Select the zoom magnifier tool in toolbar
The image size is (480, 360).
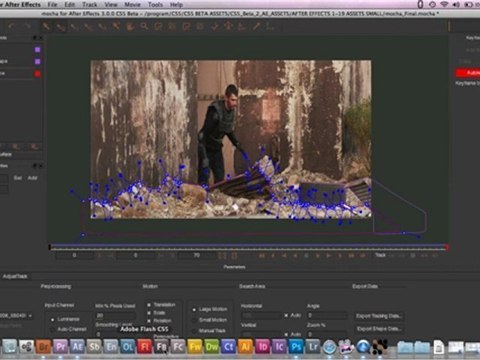click(144, 26)
